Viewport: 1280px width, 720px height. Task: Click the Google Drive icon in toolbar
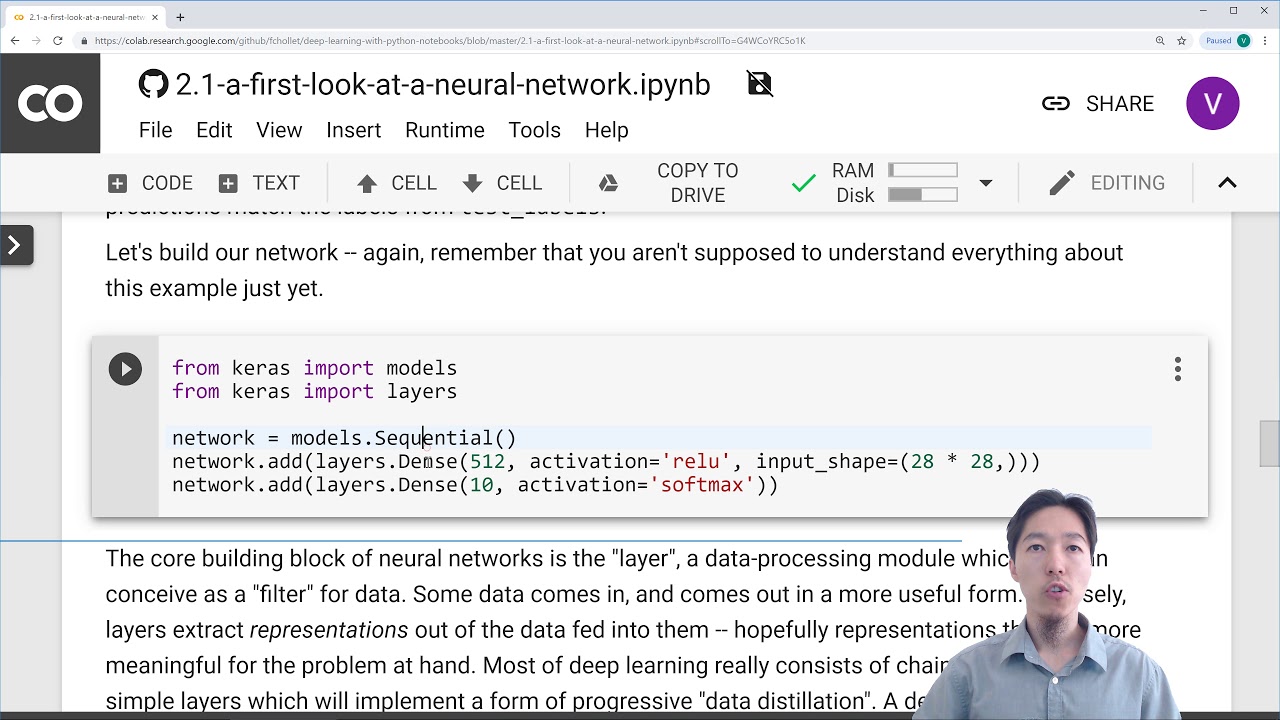tap(608, 183)
